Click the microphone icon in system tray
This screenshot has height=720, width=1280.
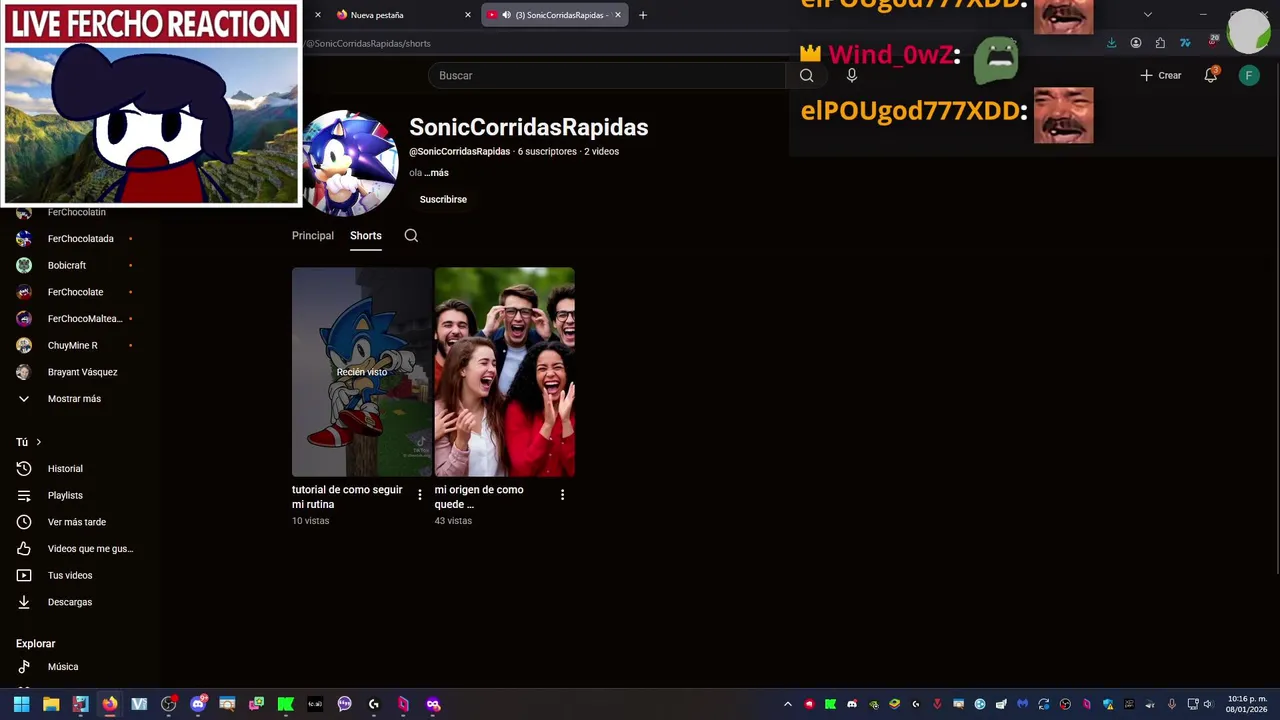coord(1171,704)
